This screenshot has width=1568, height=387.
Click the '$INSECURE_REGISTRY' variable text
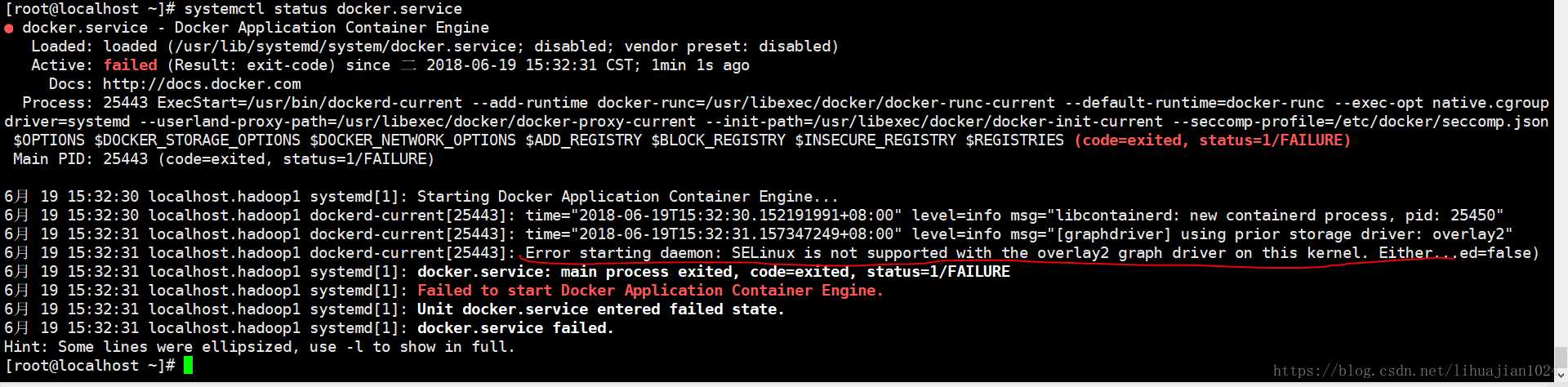pos(875,140)
